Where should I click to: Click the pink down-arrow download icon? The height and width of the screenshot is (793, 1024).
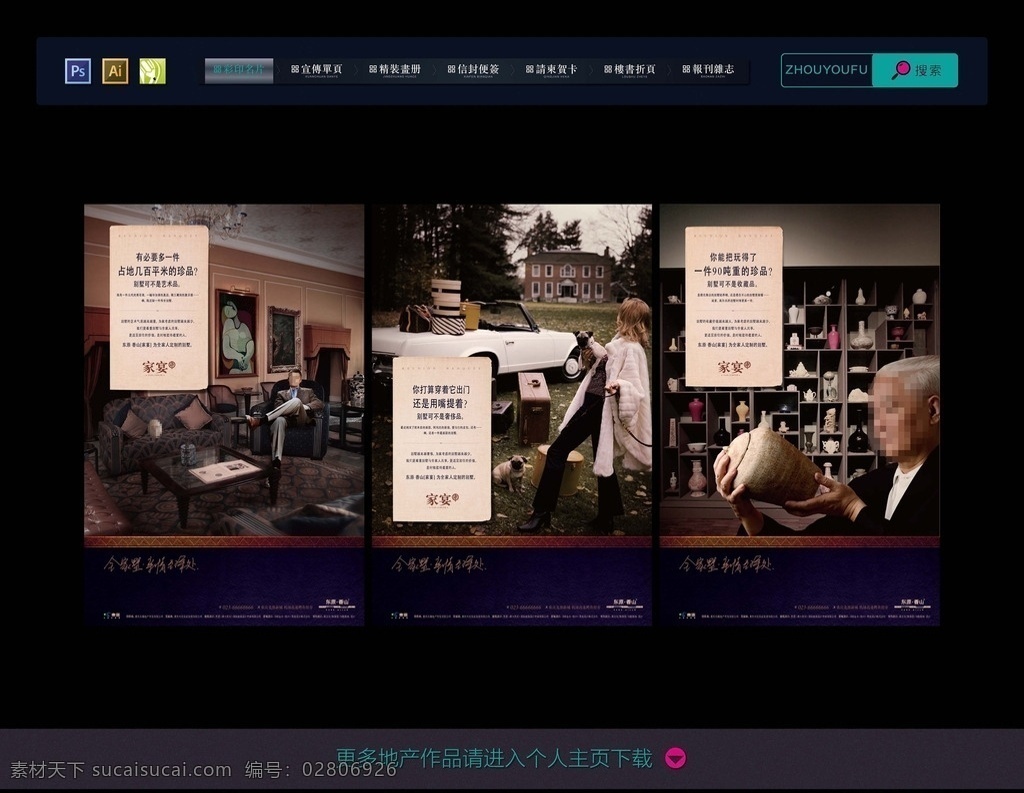675,758
